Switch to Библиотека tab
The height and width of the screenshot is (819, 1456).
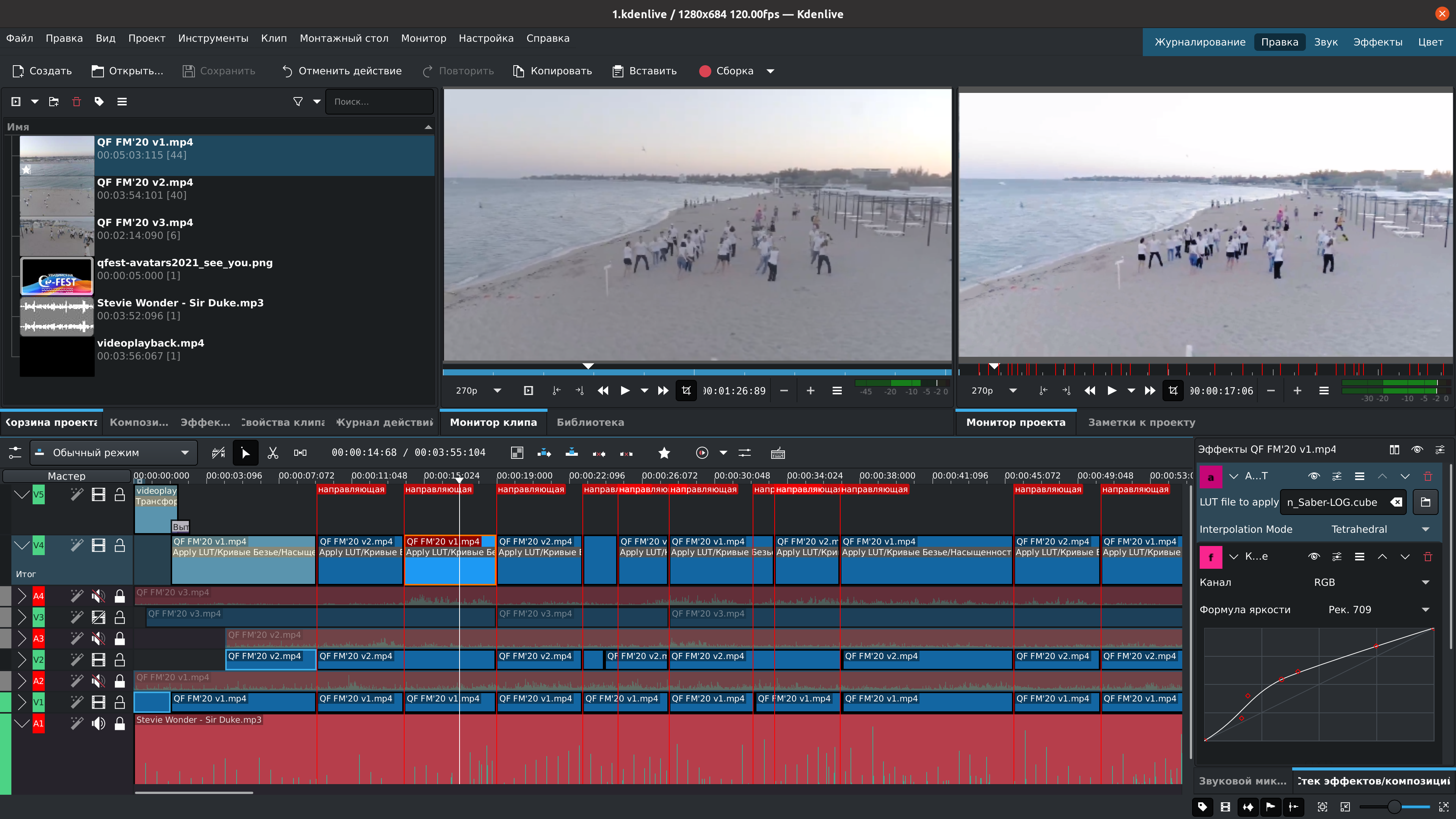[590, 422]
